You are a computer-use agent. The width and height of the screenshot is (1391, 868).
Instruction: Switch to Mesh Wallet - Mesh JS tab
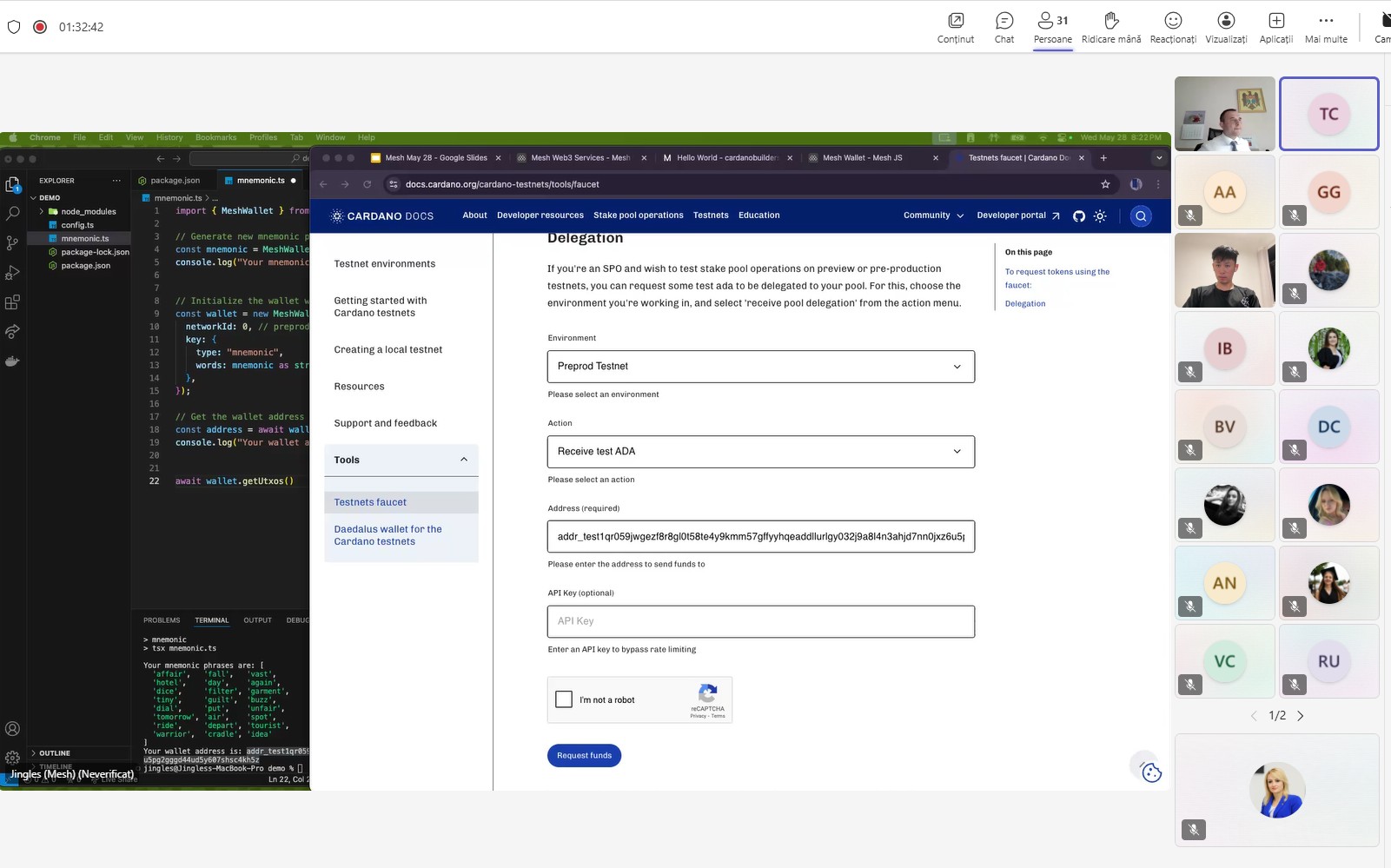[862, 158]
